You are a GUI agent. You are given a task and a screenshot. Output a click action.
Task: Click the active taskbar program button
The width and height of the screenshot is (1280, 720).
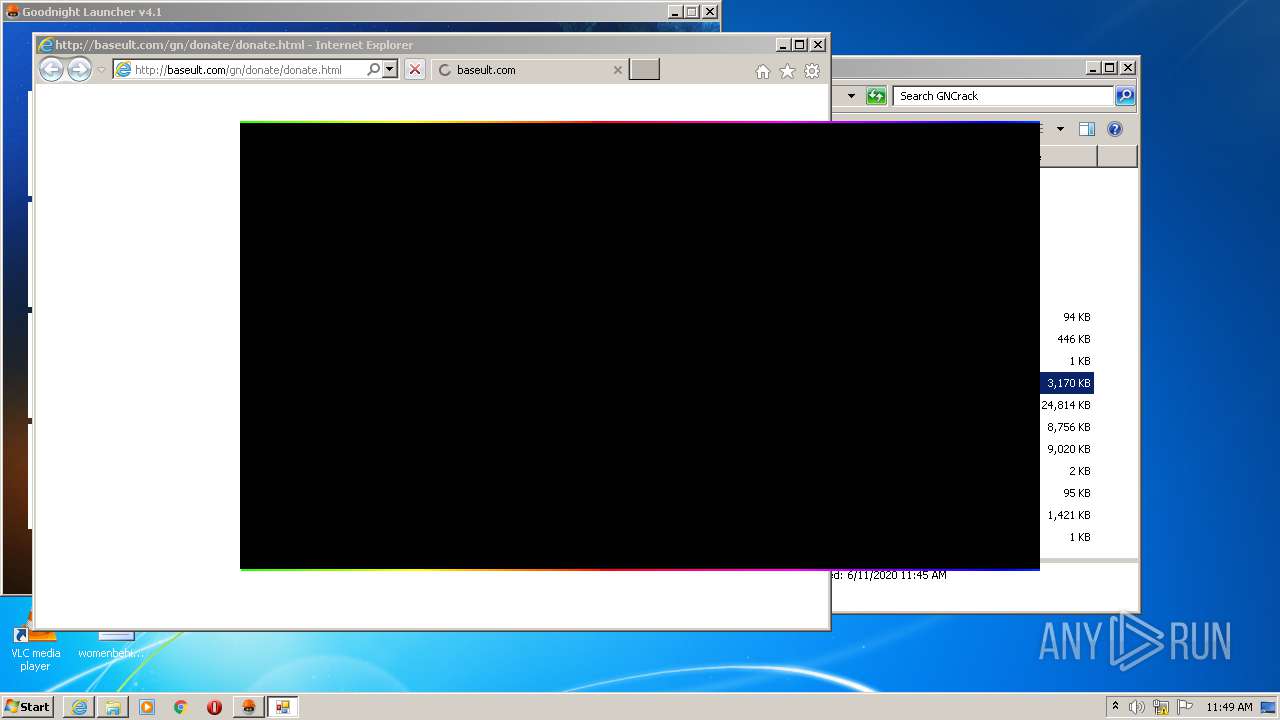coord(282,707)
